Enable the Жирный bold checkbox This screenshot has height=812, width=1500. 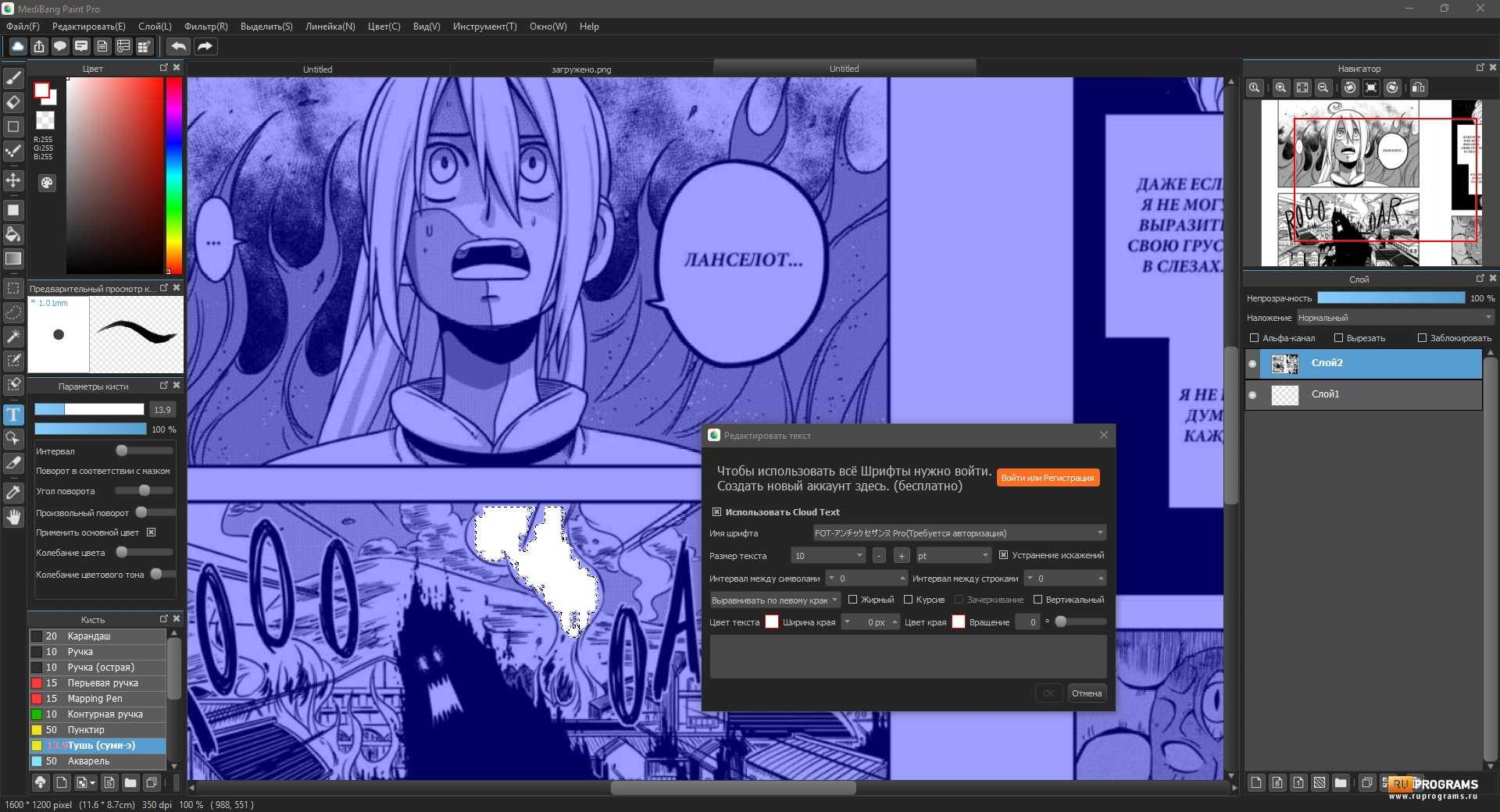pyautogui.click(x=852, y=600)
